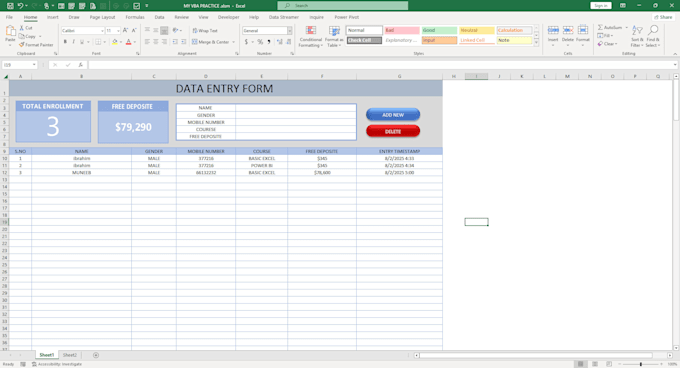Switch to the Developer ribbon tab

click(x=229, y=17)
